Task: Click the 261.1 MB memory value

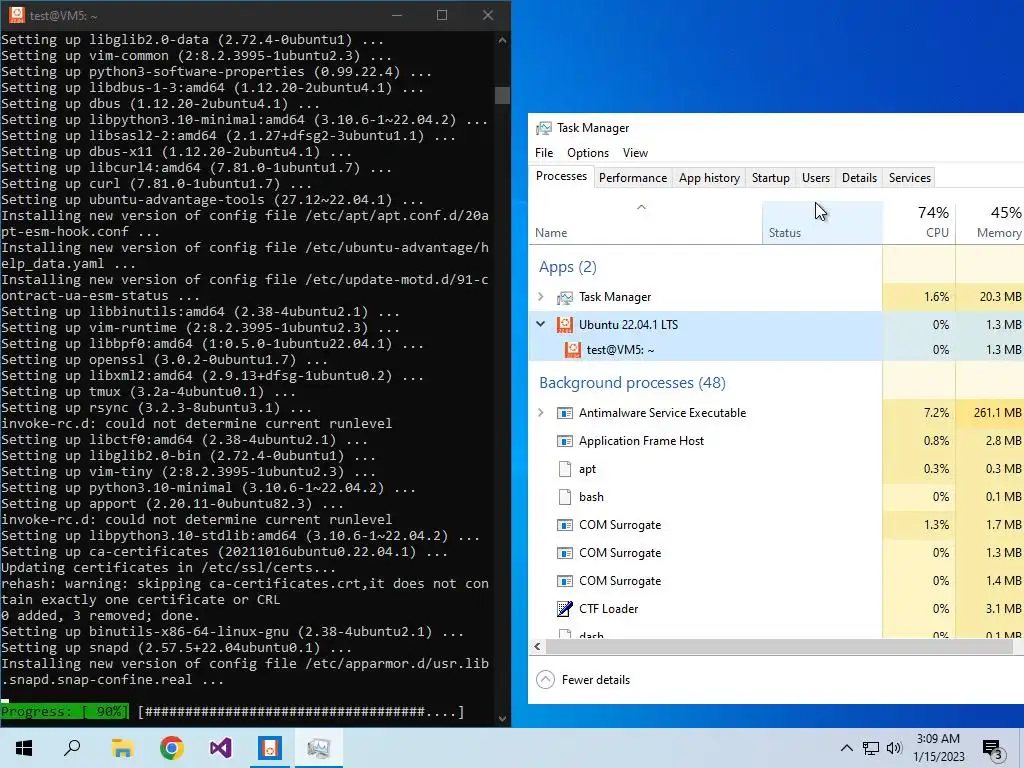Action: point(997,413)
